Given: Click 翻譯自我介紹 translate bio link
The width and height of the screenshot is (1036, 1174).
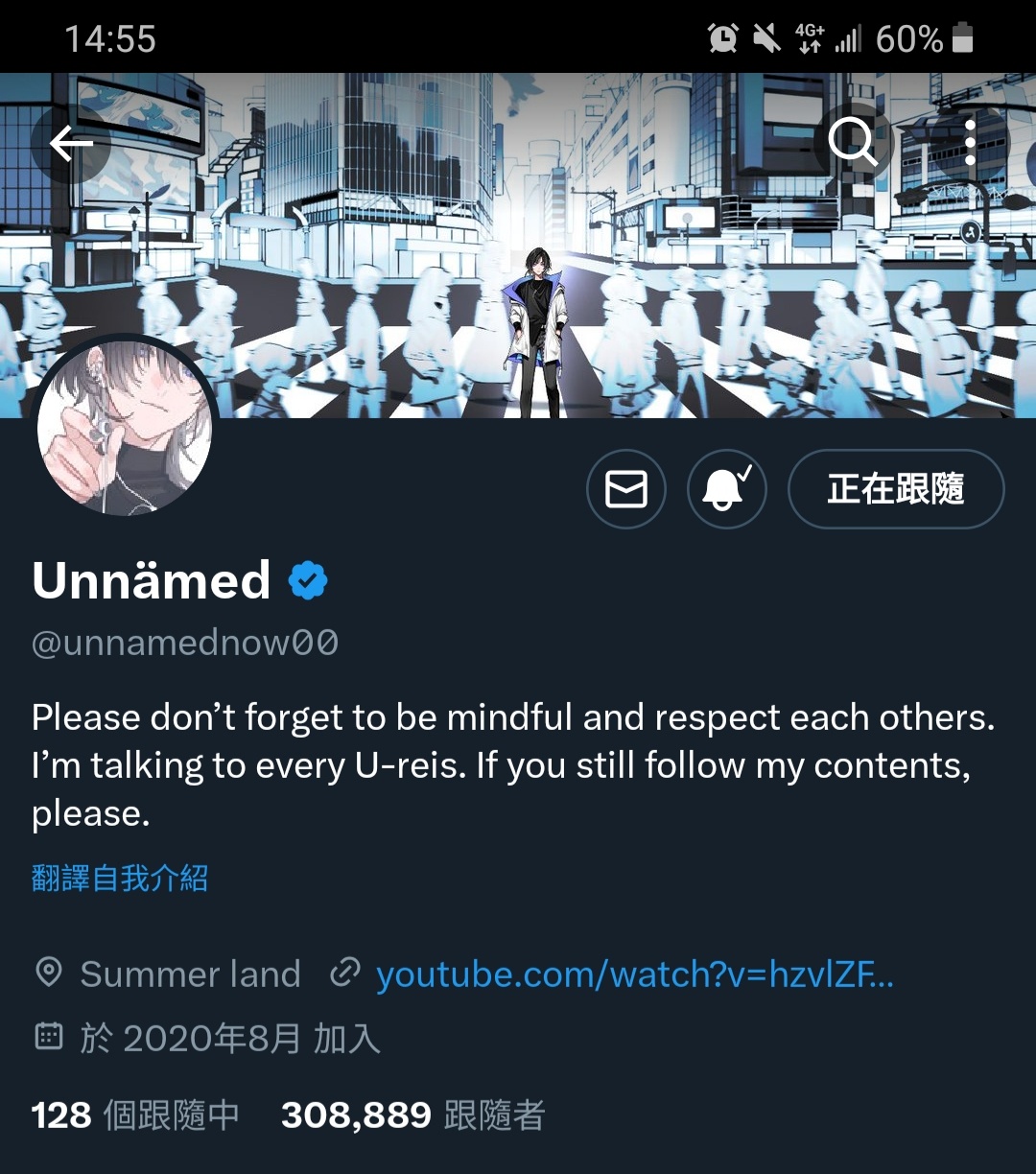Looking at the screenshot, I should click(x=120, y=878).
